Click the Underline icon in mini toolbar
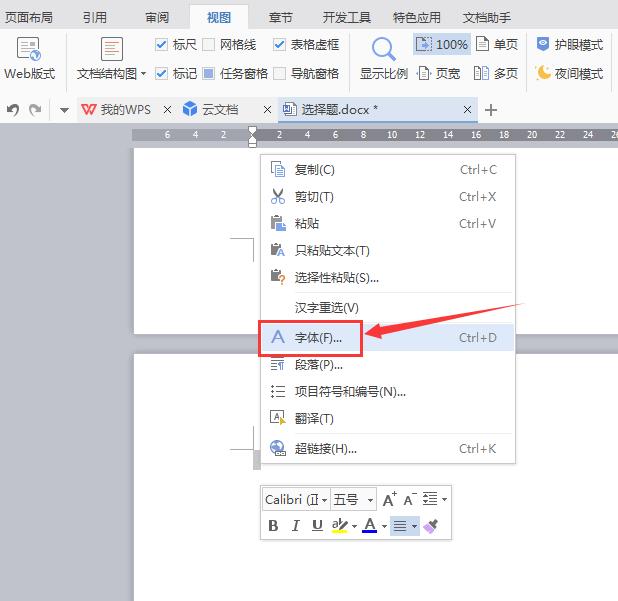The image size is (618, 601). coord(317,526)
